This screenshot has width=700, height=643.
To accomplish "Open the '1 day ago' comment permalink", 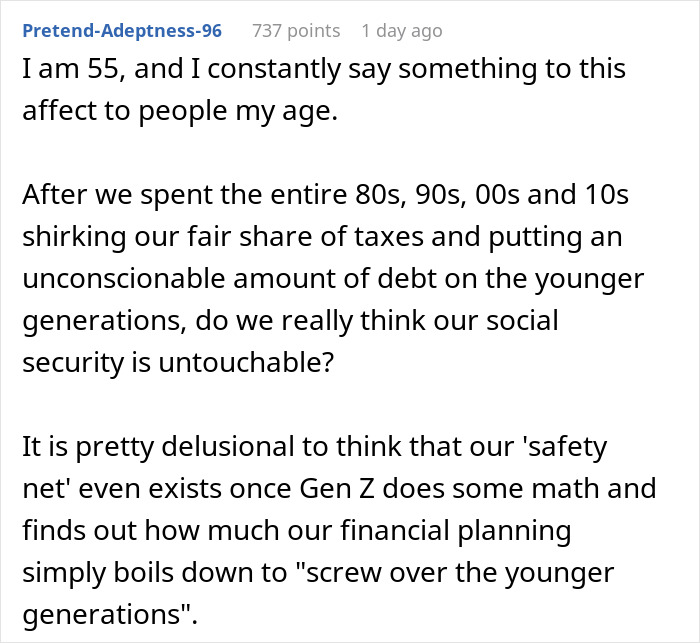I will click(x=402, y=31).
